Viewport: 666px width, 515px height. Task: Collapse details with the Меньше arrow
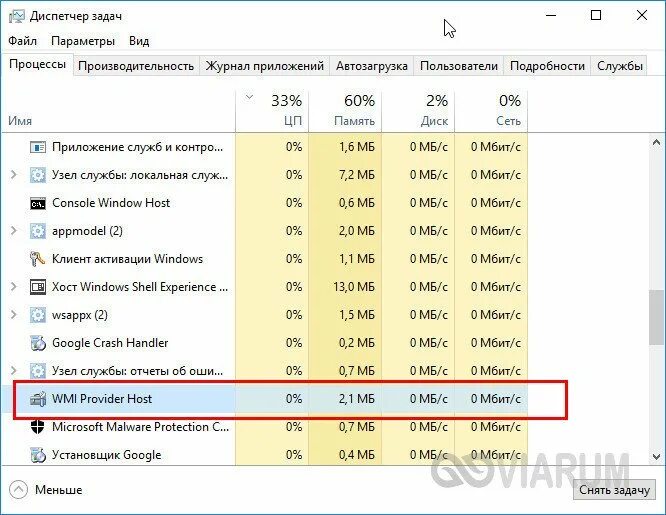coord(18,490)
